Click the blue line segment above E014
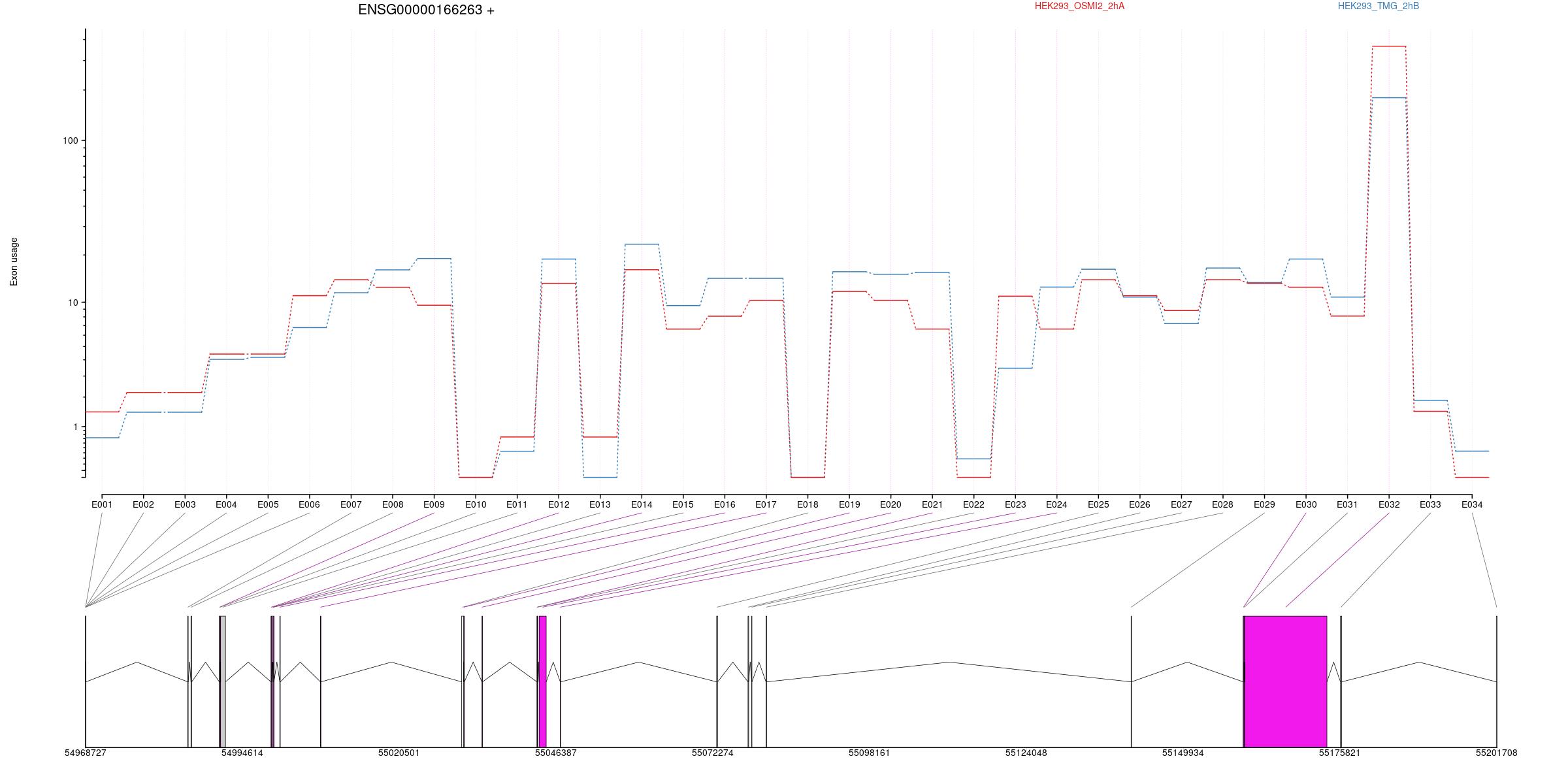 tap(642, 244)
